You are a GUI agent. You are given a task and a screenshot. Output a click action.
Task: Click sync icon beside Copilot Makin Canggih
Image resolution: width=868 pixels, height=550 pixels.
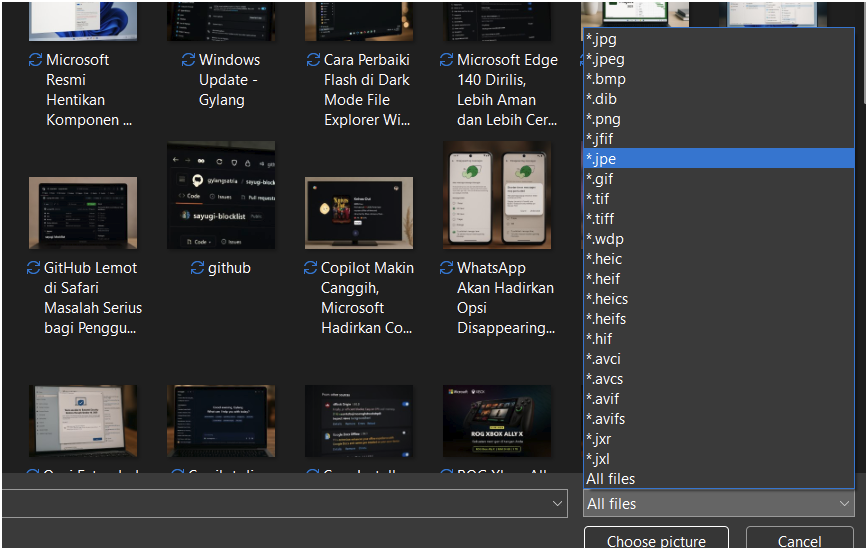(x=311, y=268)
